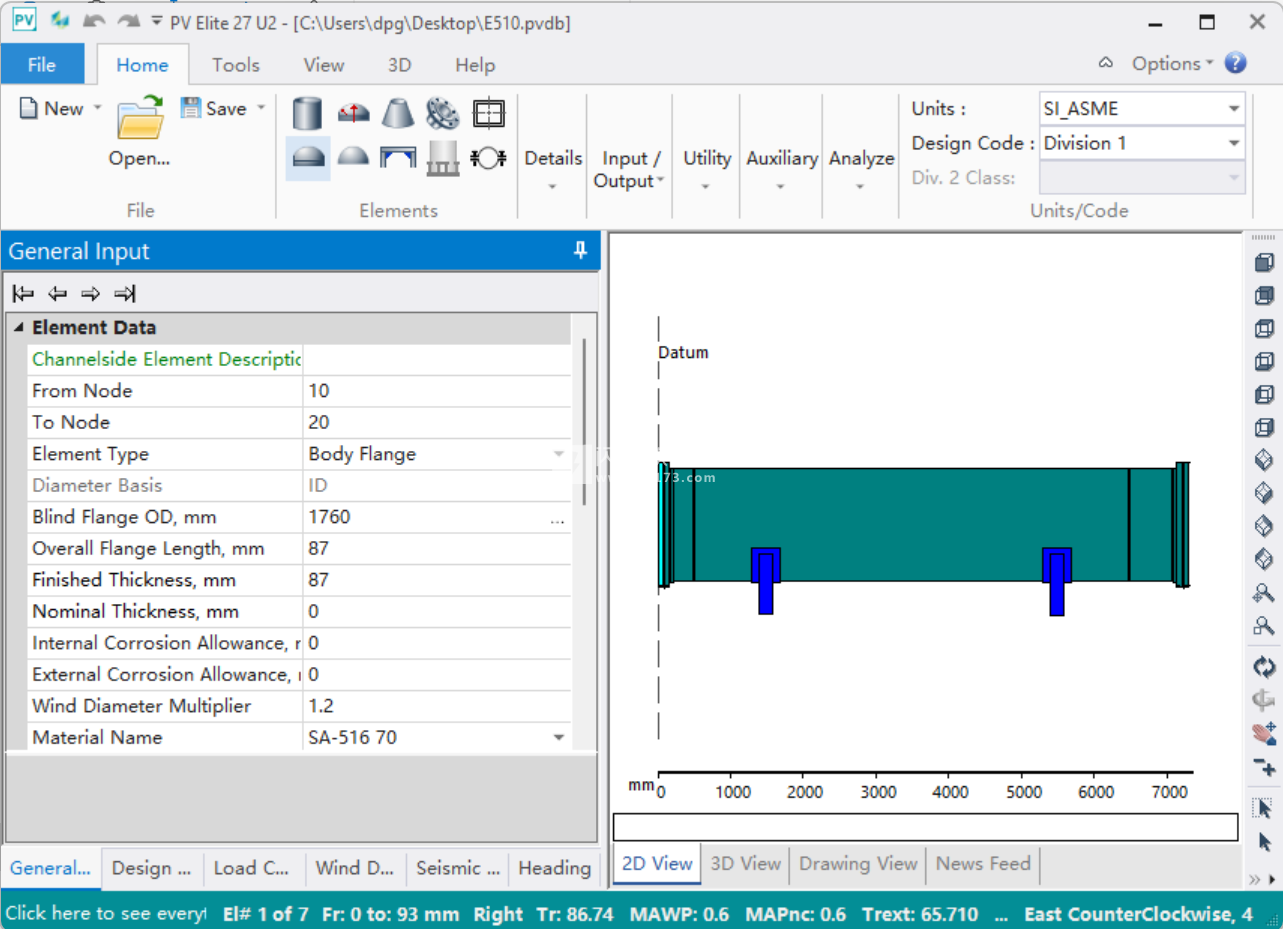Click the Save button

[x=213, y=108]
